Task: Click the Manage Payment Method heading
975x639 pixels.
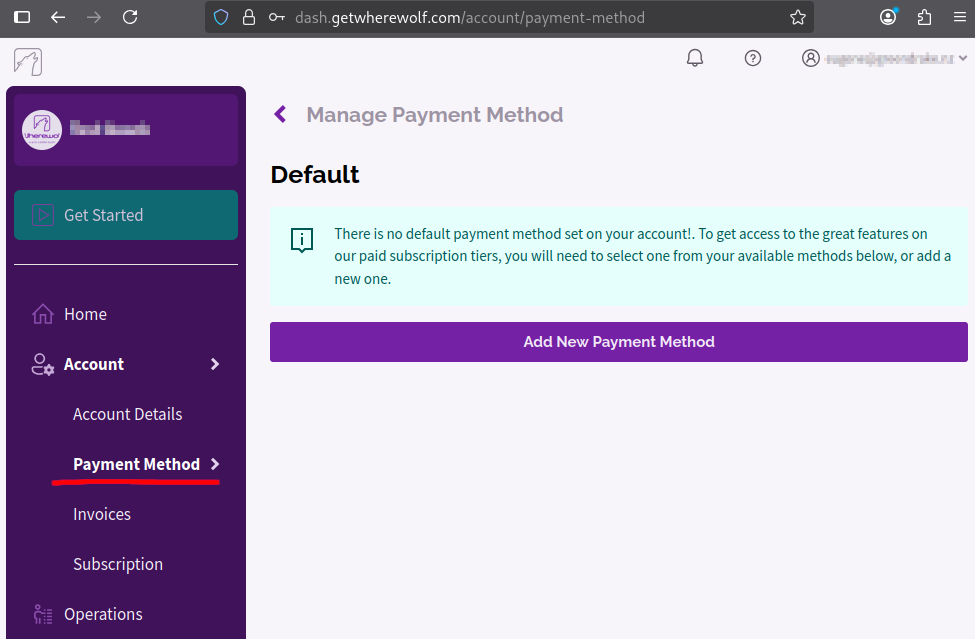Action: pos(435,115)
